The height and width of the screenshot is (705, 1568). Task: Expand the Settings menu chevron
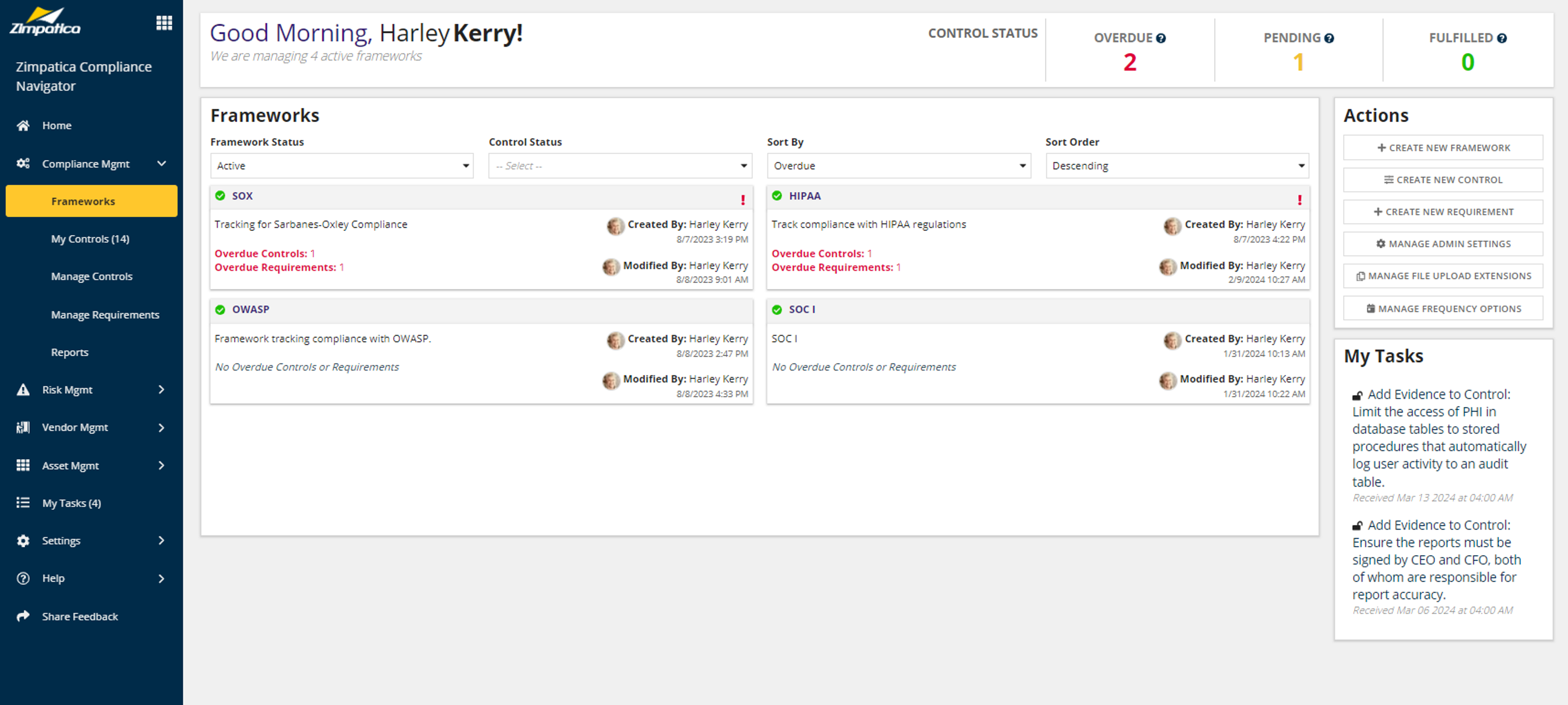tap(161, 541)
